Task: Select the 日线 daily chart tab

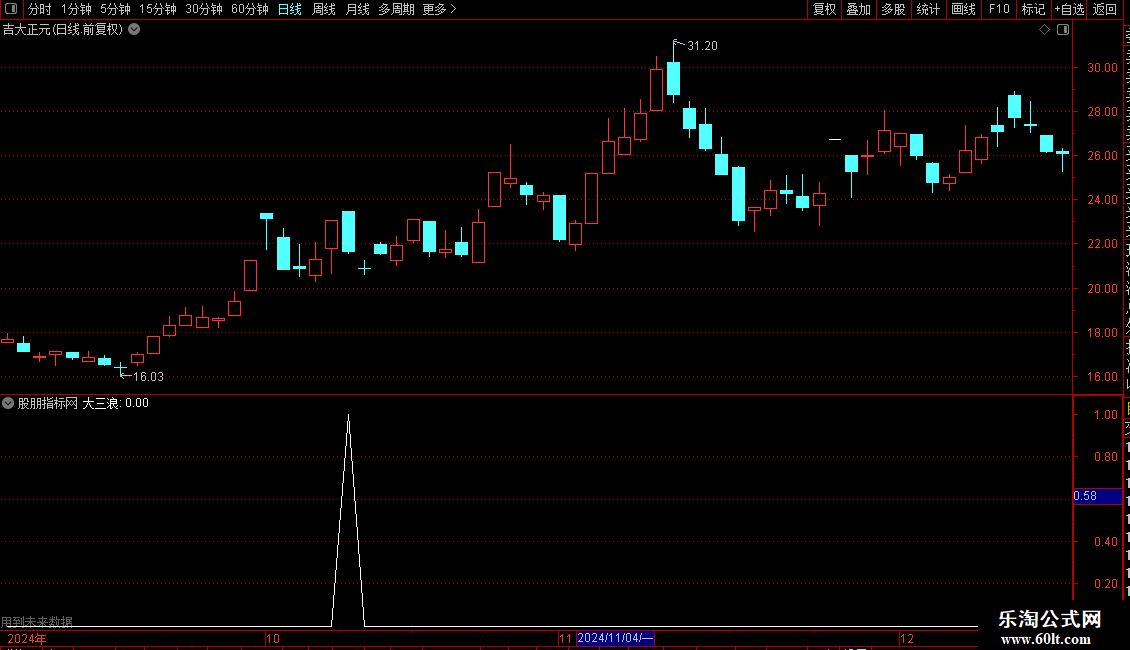Action: pos(290,9)
